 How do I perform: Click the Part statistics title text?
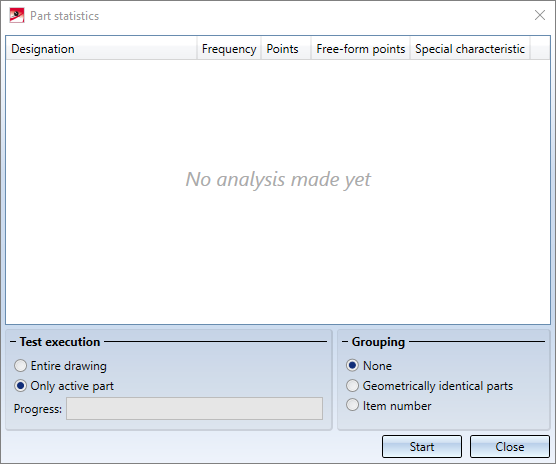pyautogui.click(x=65, y=16)
